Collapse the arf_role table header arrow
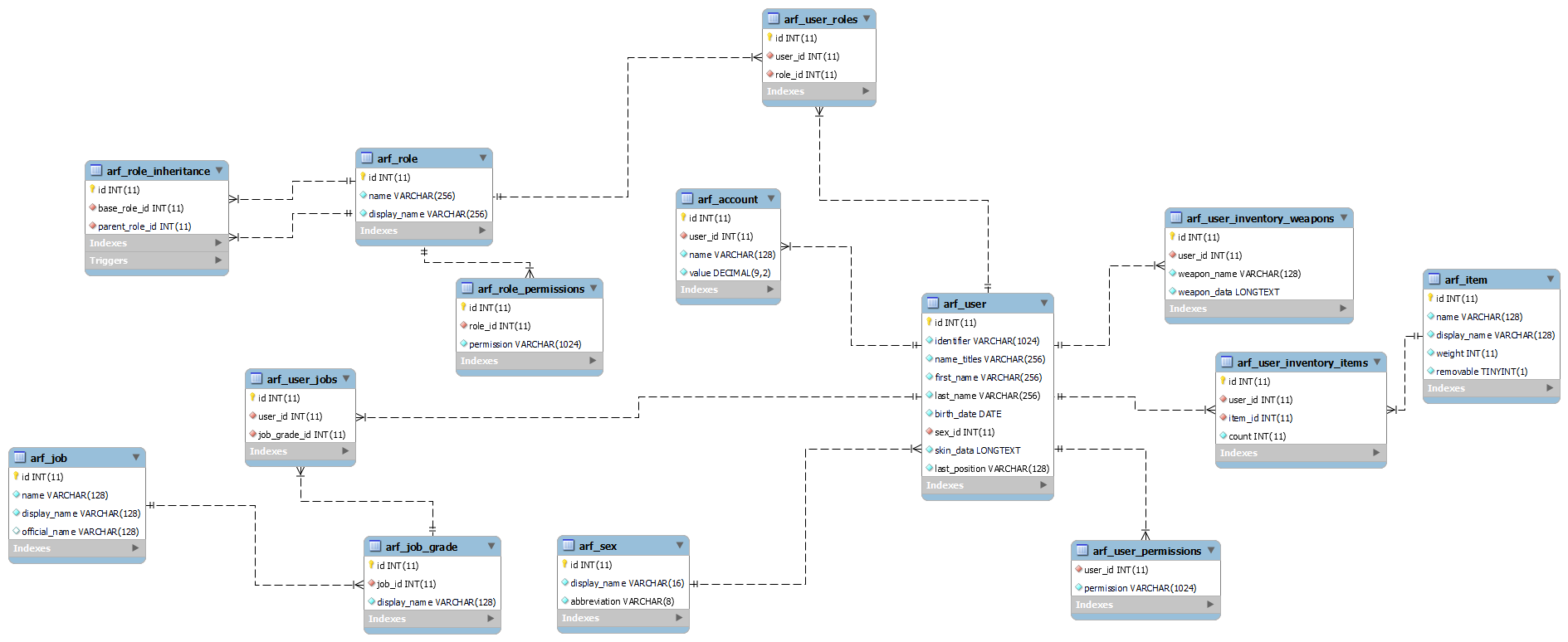Image resolution: width=1568 pixels, height=642 pixels. pos(483,158)
